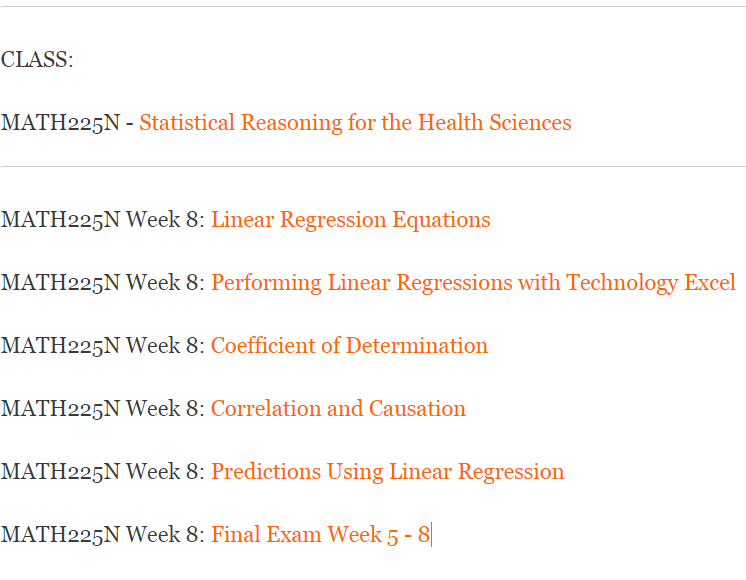Click Performing Linear Regressions with Technology Excel link
Screen dimensions: 746x580
click(473, 283)
